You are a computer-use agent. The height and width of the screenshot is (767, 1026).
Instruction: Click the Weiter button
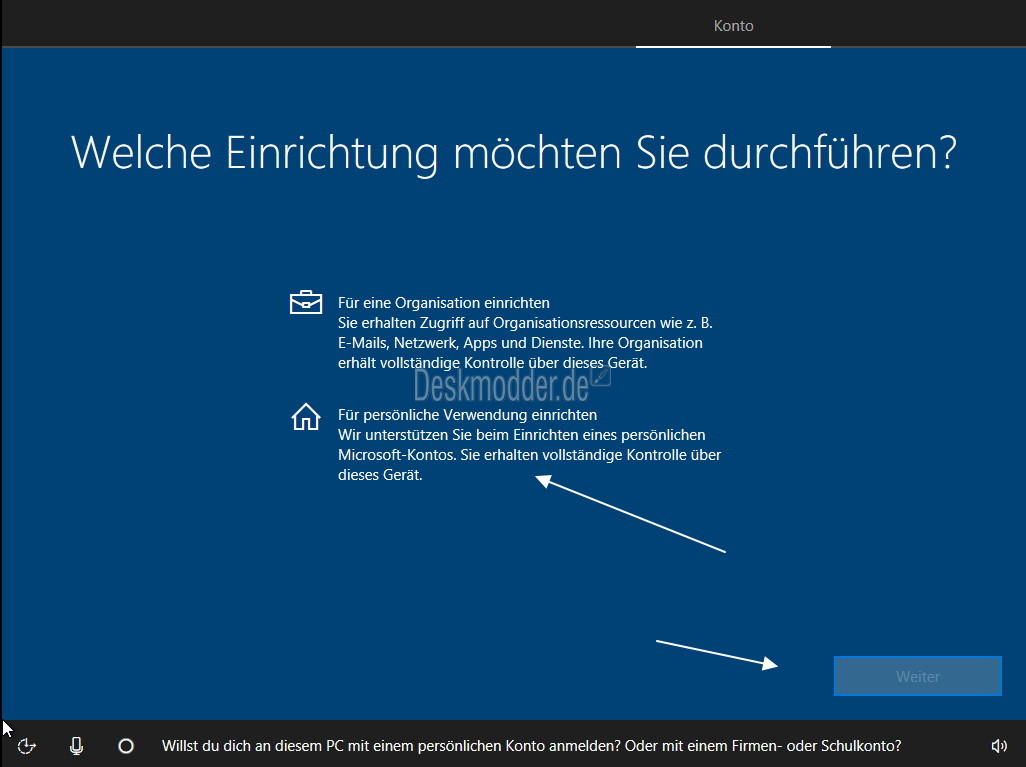tap(917, 676)
